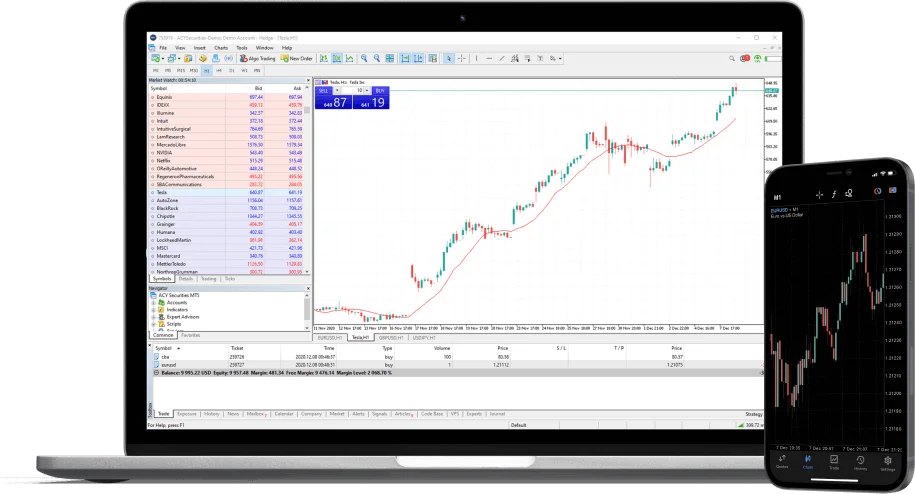Open the Charts menu
Screen dimensions: 915x494
click(x=220, y=47)
